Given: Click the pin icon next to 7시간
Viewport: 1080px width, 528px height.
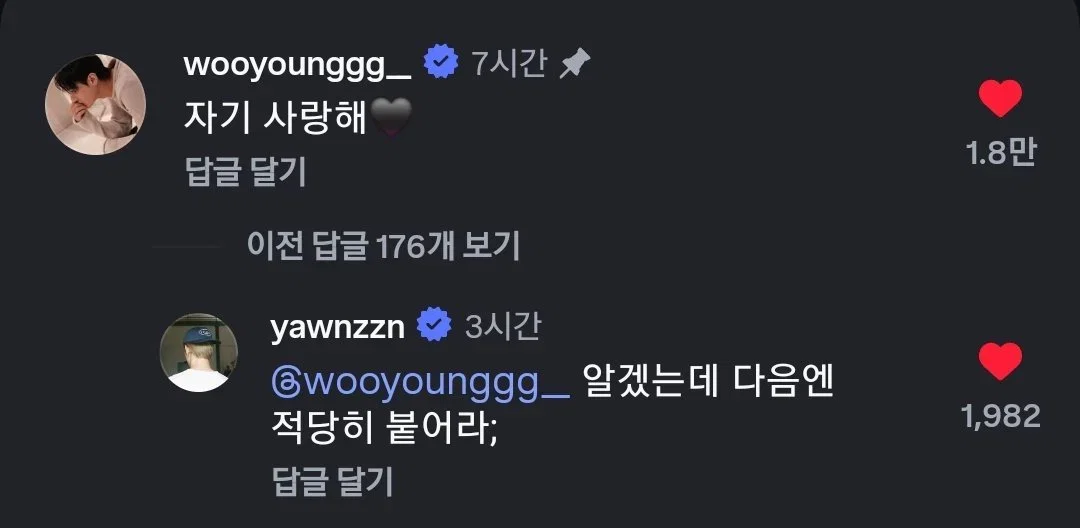Looking at the screenshot, I should pos(574,65).
